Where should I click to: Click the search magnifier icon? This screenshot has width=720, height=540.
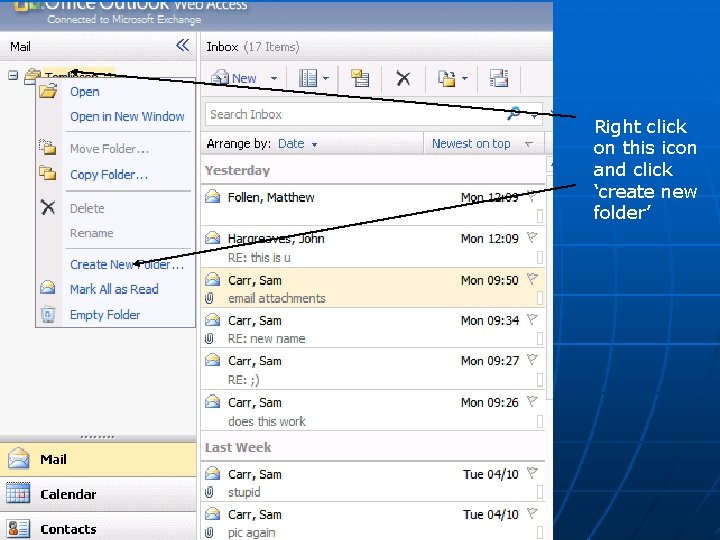[x=513, y=113]
